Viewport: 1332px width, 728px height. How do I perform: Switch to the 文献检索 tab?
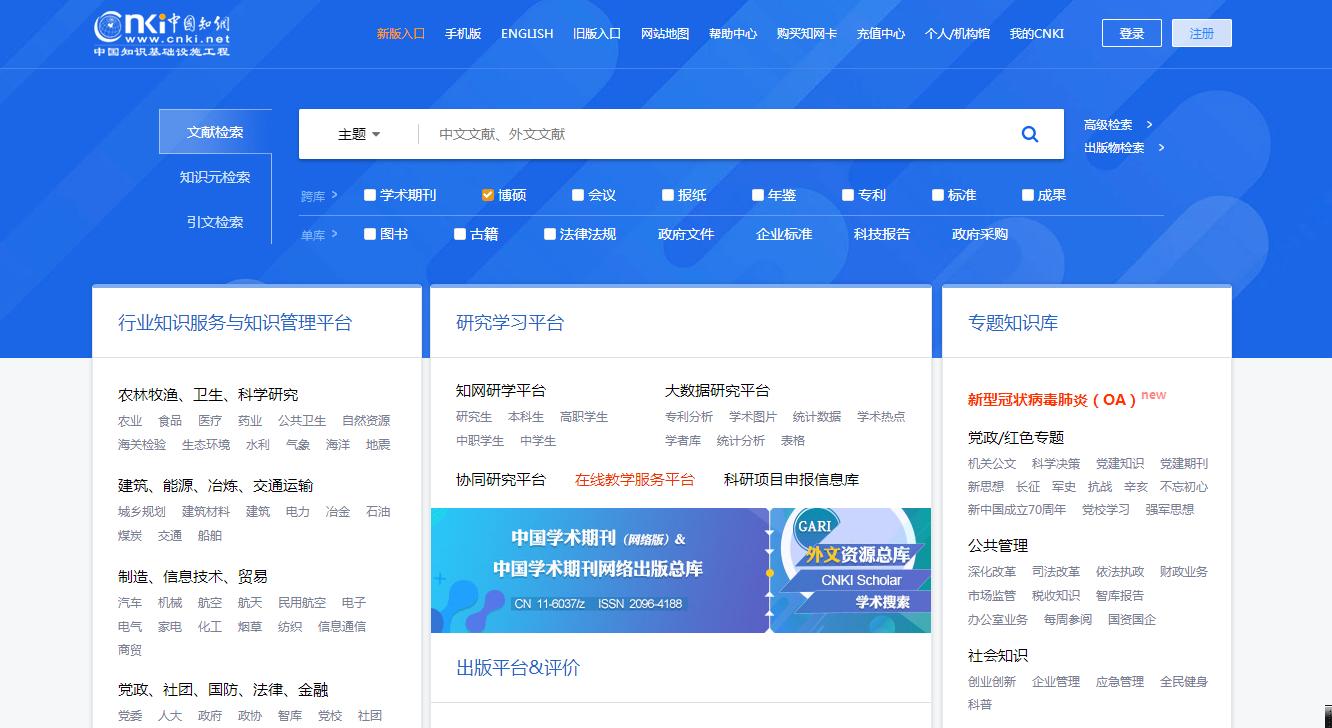[x=215, y=132]
